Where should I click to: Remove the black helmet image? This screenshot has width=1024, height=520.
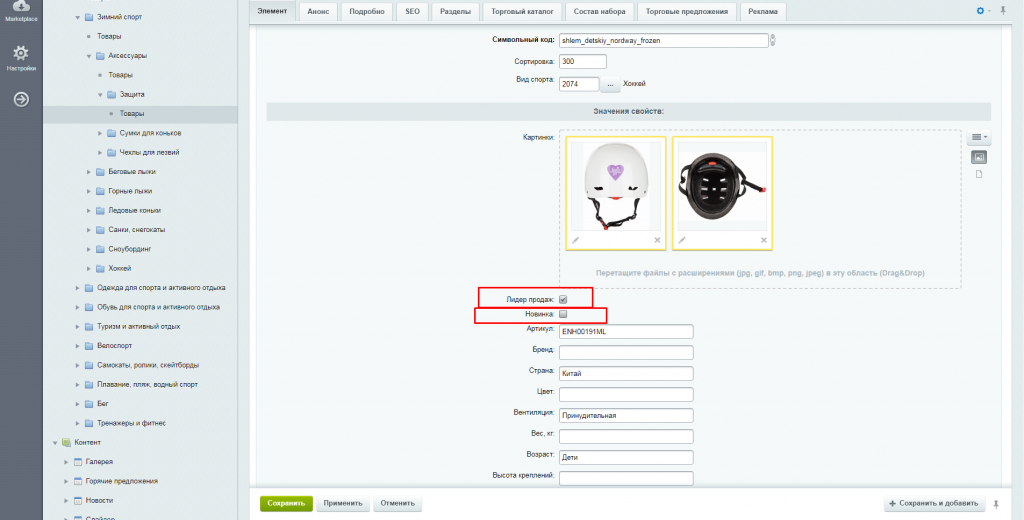763,240
